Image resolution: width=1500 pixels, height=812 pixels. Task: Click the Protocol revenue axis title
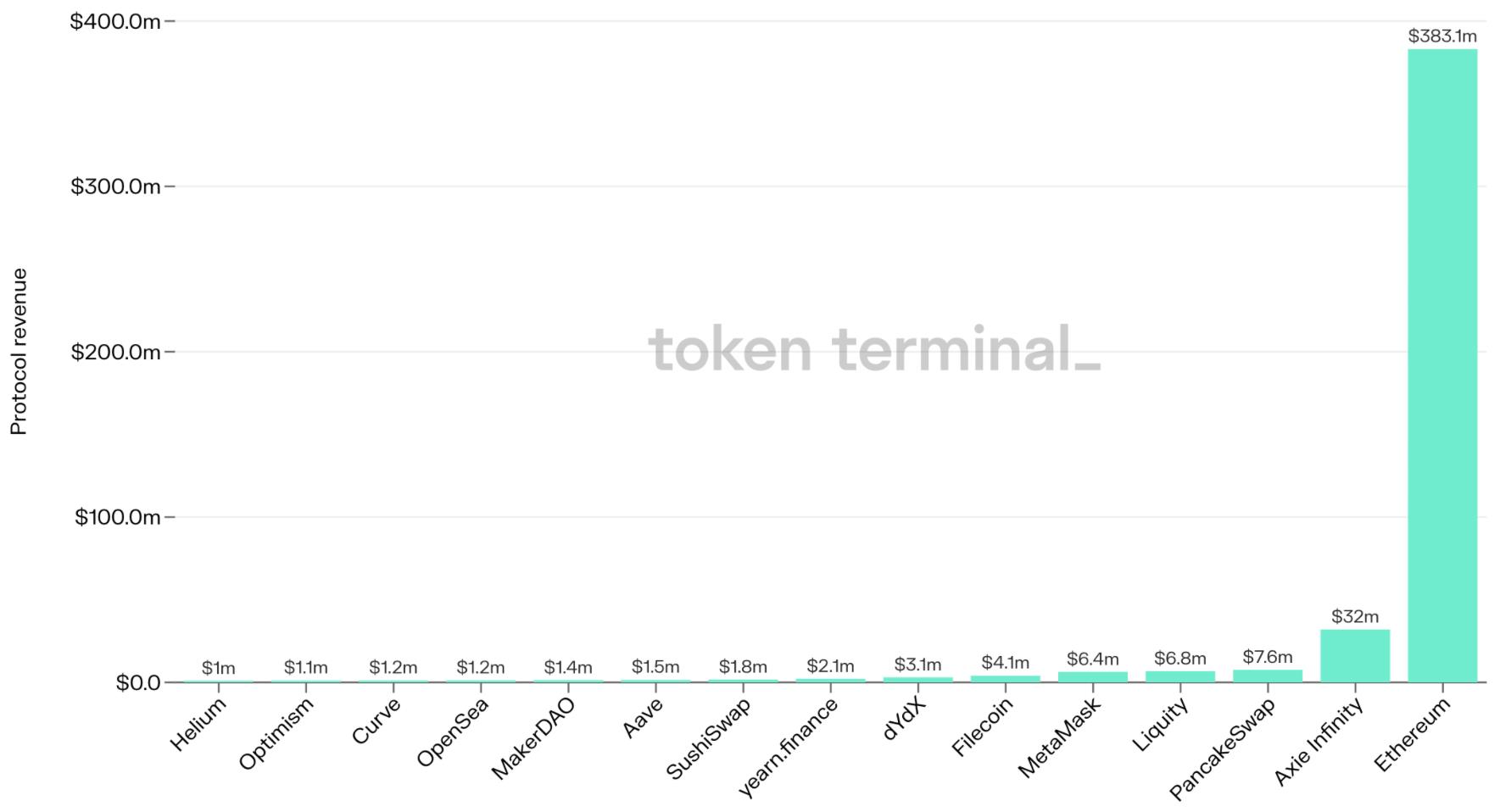19,351
